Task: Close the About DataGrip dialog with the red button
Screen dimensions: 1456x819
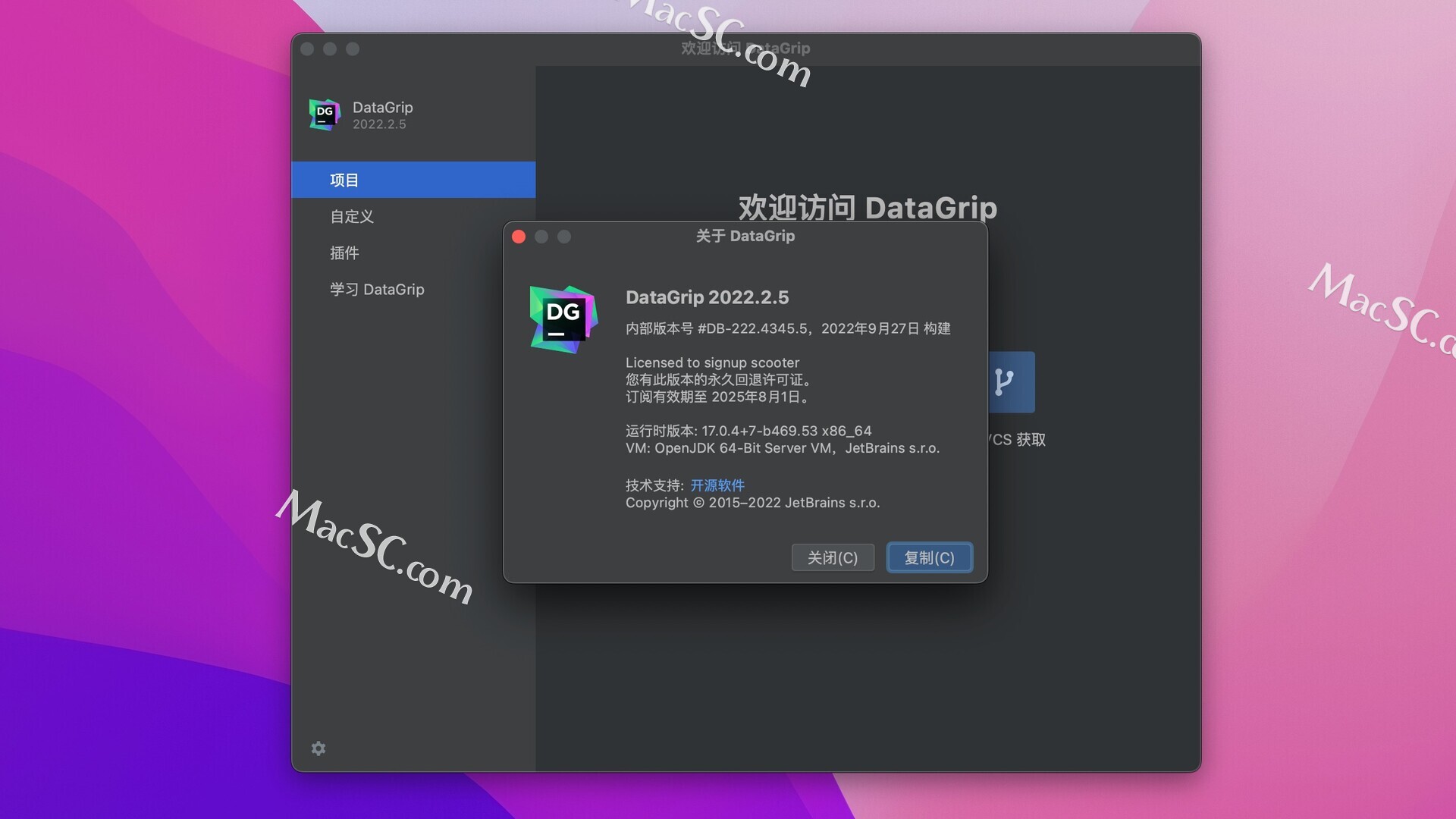Action: coord(519,237)
